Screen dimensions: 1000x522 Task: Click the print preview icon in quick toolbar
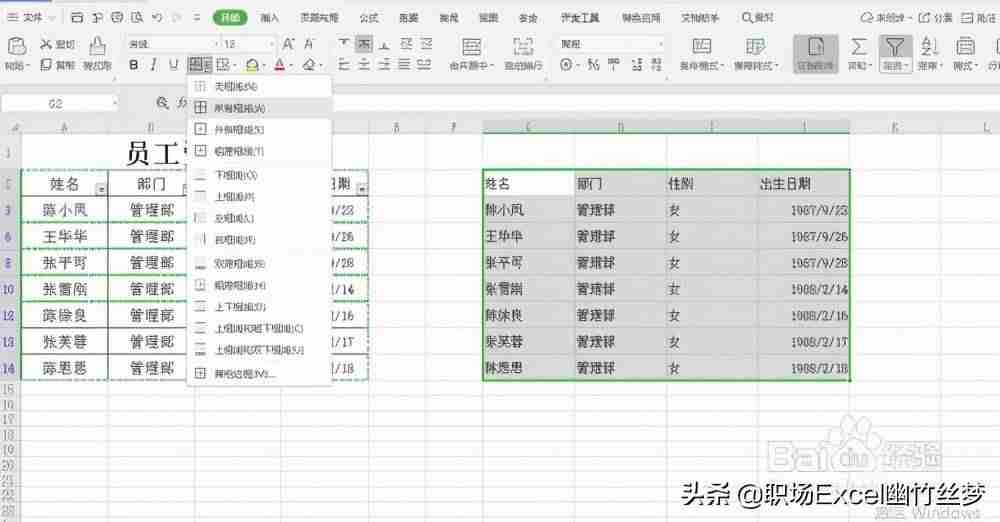click(137, 17)
